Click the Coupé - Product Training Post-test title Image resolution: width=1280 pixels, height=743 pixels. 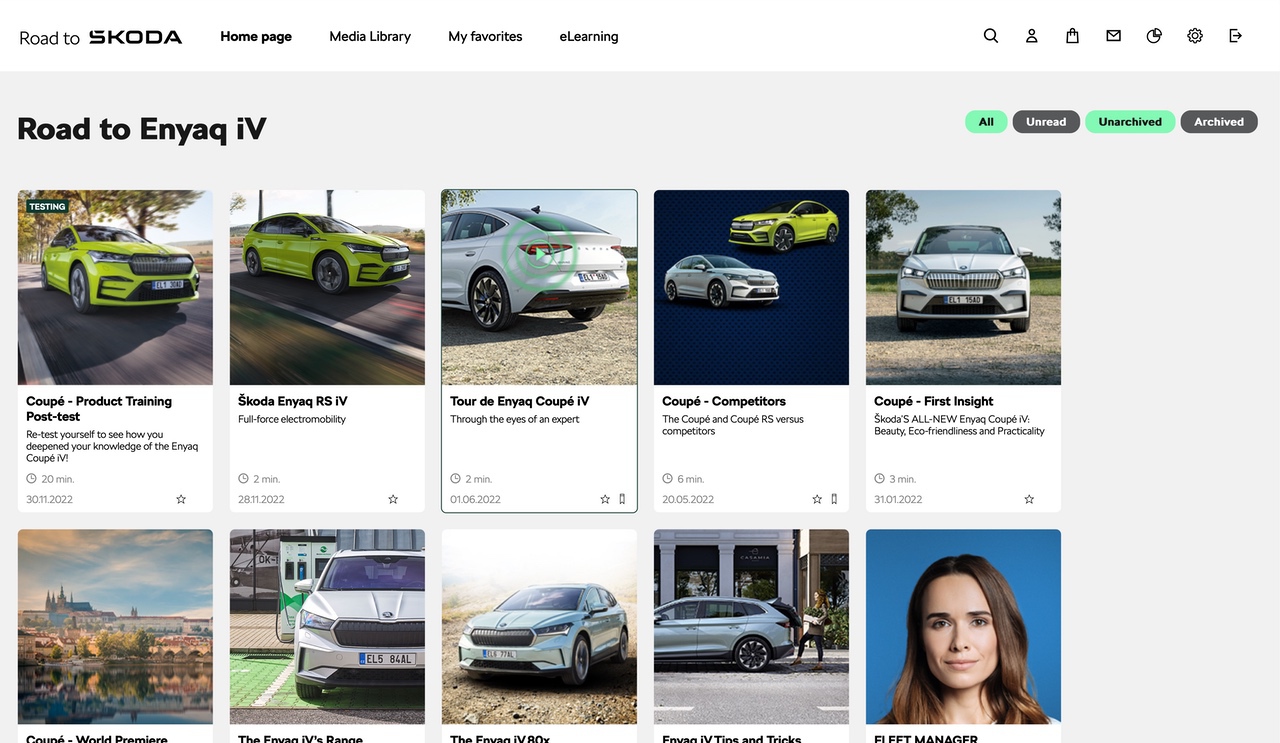[99, 408]
